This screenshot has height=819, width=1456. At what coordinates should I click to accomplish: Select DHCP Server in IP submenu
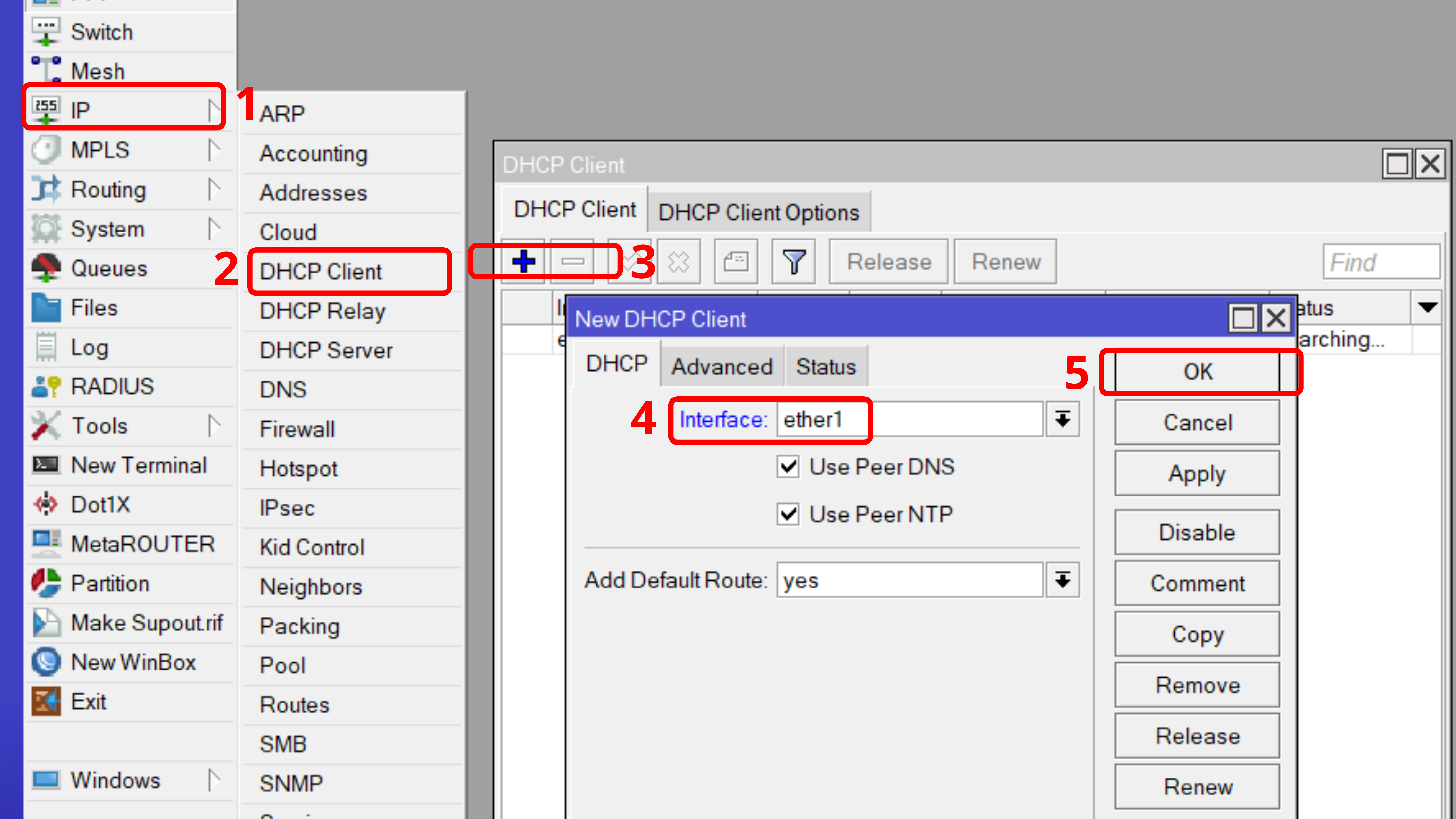coord(326,350)
